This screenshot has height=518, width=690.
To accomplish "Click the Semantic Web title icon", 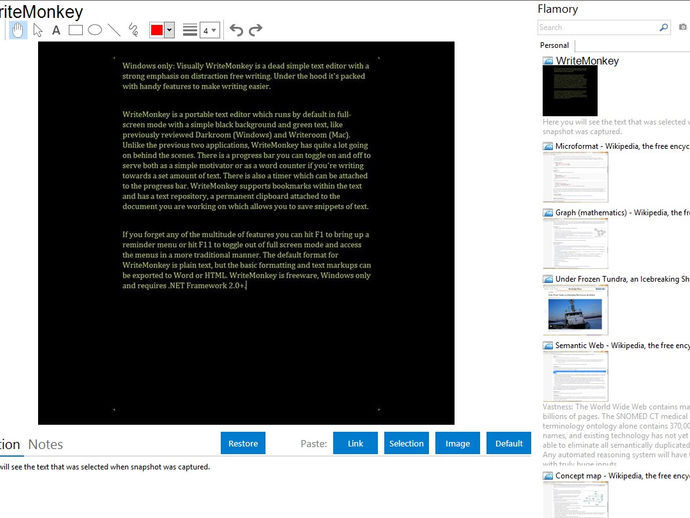I will click(x=548, y=345).
